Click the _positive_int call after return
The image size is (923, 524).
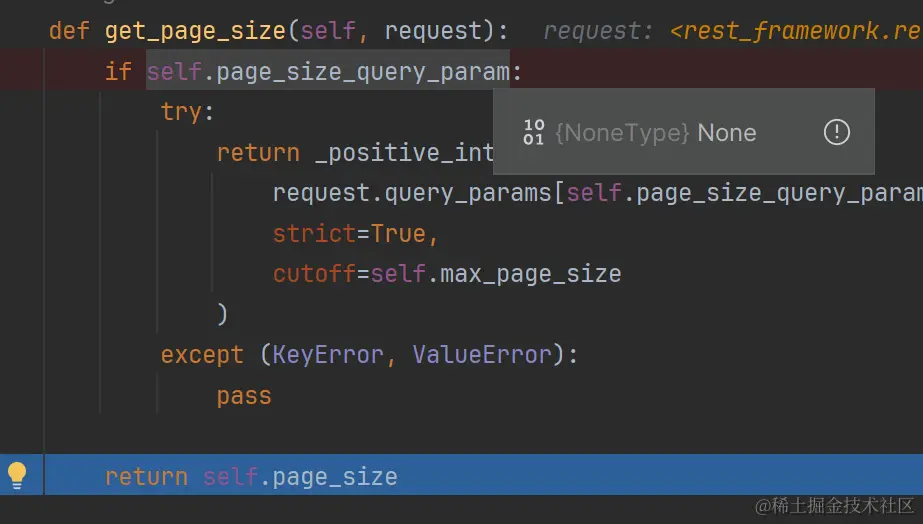point(404,153)
